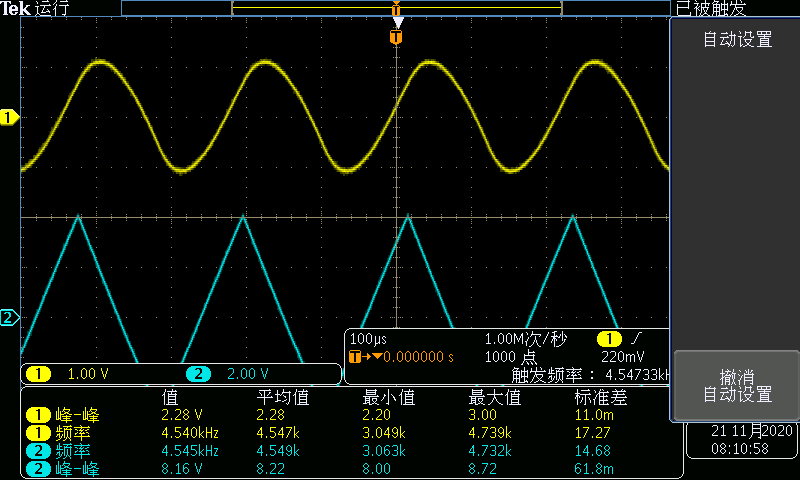Image resolution: width=800 pixels, height=480 pixels.
Task: Click the 已被触发 trigger status
Action: tap(711, 8)
